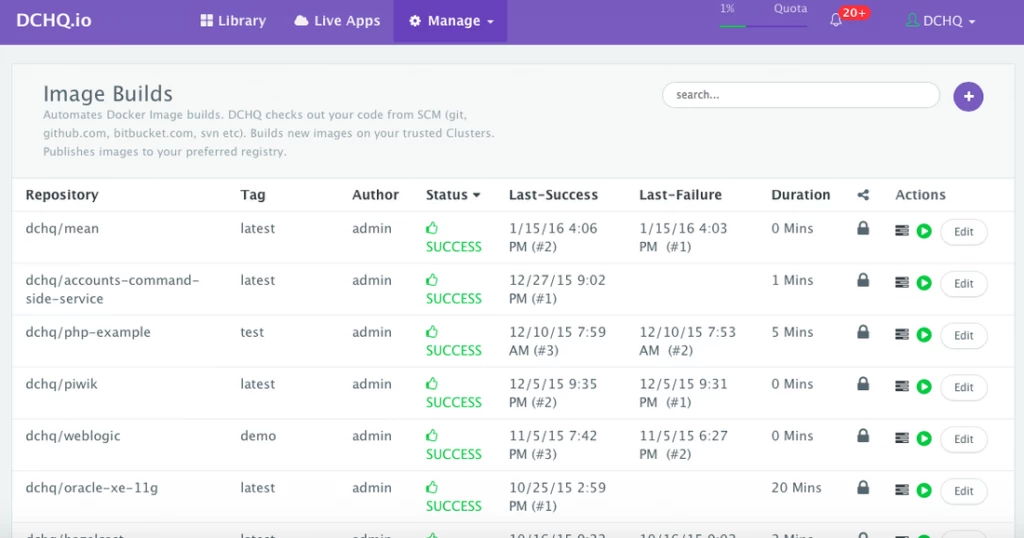Run build for dchq/mean with play icon
The height and width of the screenshot is (538, 1024).
coord(923,231)
